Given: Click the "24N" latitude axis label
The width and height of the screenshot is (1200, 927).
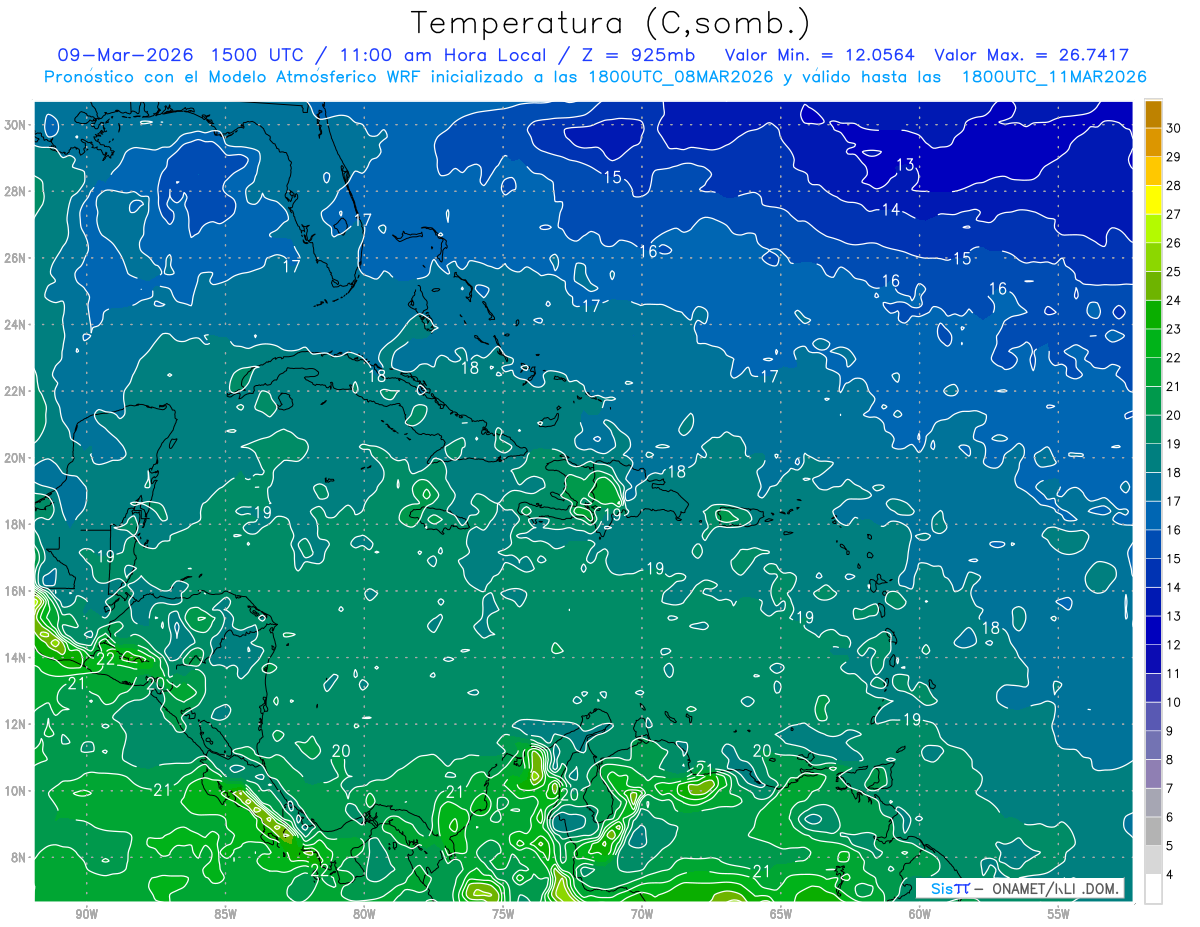Looking at the screenshot, I should coord(17,324).
